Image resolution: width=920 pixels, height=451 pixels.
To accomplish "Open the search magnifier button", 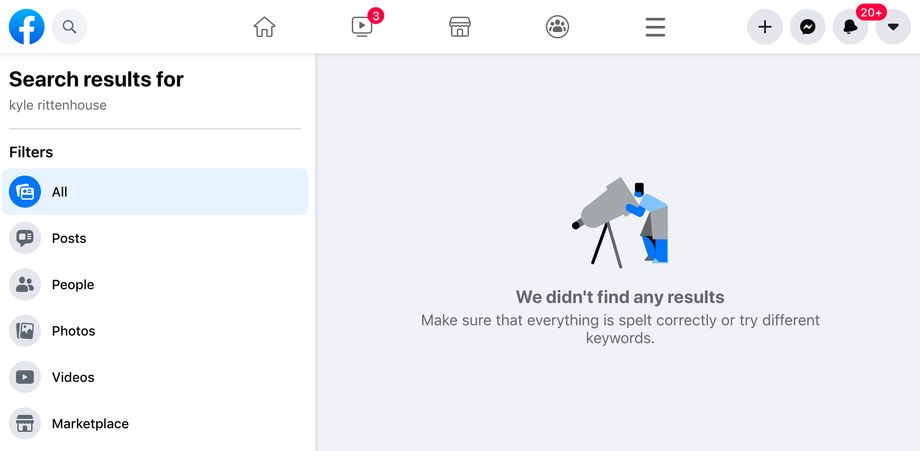I will (69, 27).
